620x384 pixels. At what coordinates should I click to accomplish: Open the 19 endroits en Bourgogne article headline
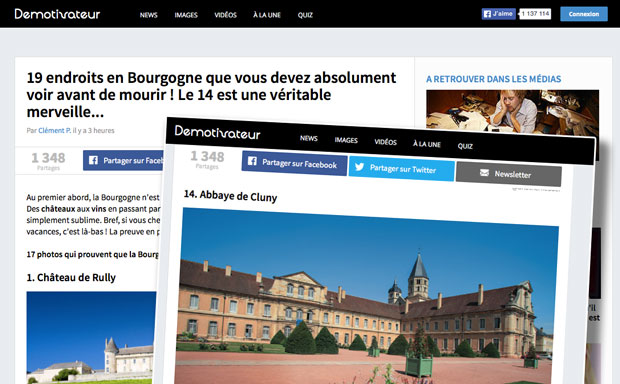[211, 95]
